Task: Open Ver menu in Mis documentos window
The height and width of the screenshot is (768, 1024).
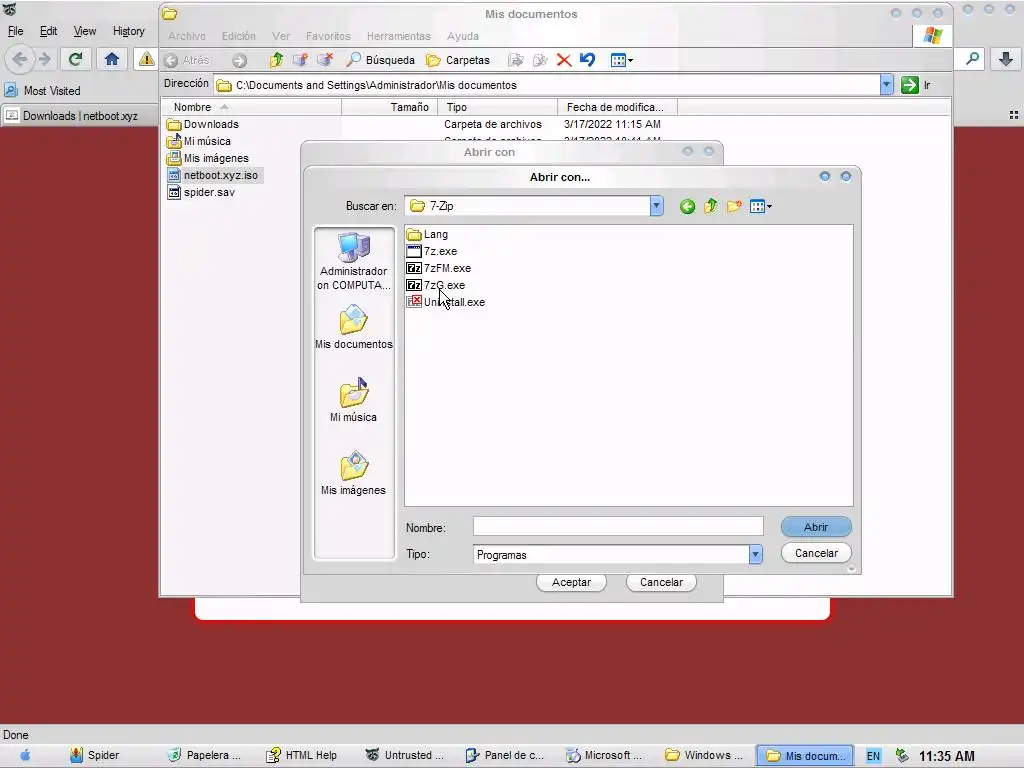Action: click(x=281, y=36)
